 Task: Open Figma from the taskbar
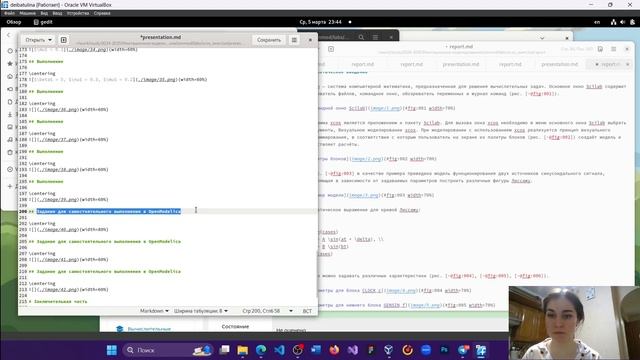[x=371, y=350]
